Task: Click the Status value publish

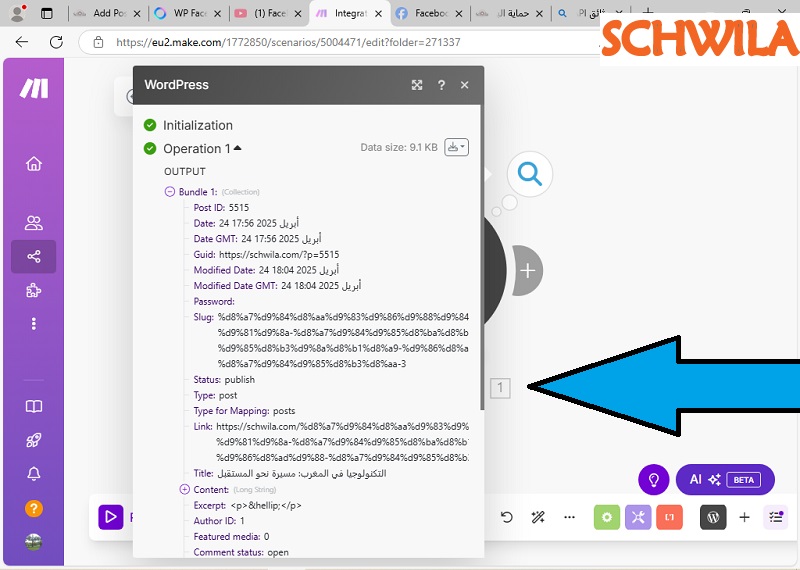Action: click(x=239, y=380)
